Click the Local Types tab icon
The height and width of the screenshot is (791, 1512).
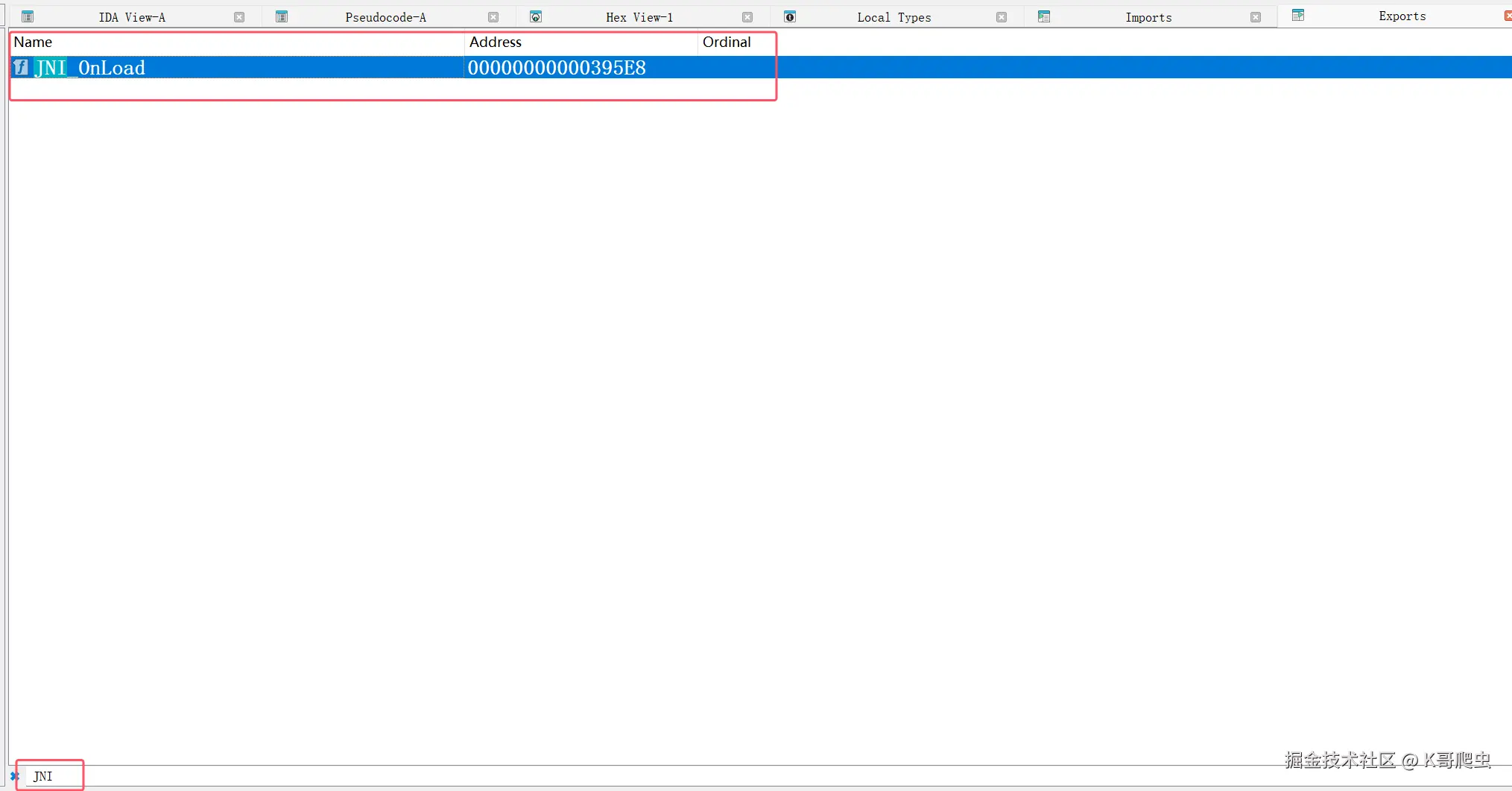tap(790, 16)
